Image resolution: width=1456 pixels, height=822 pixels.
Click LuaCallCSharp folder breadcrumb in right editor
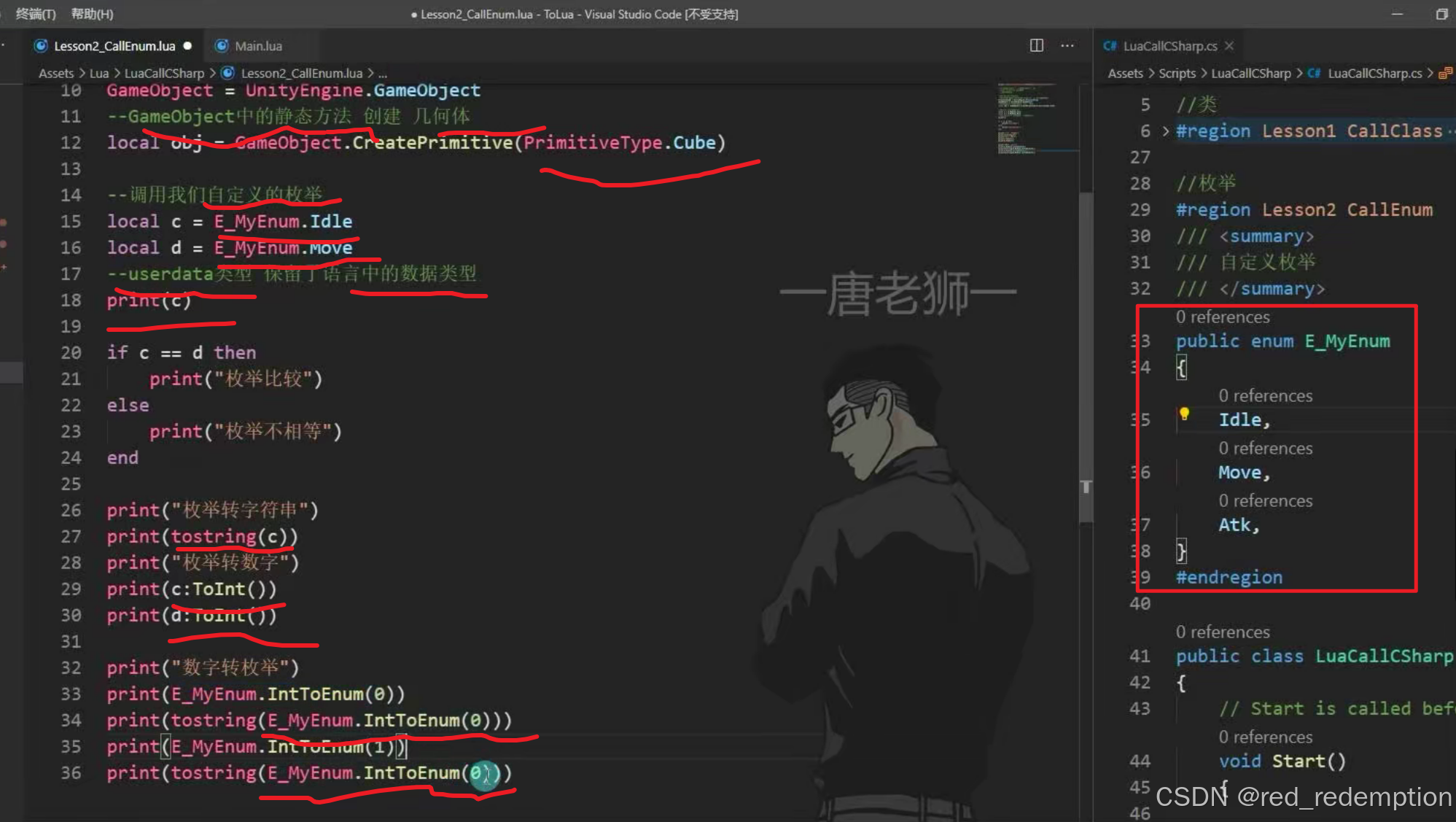click(x=1250, y=73)
